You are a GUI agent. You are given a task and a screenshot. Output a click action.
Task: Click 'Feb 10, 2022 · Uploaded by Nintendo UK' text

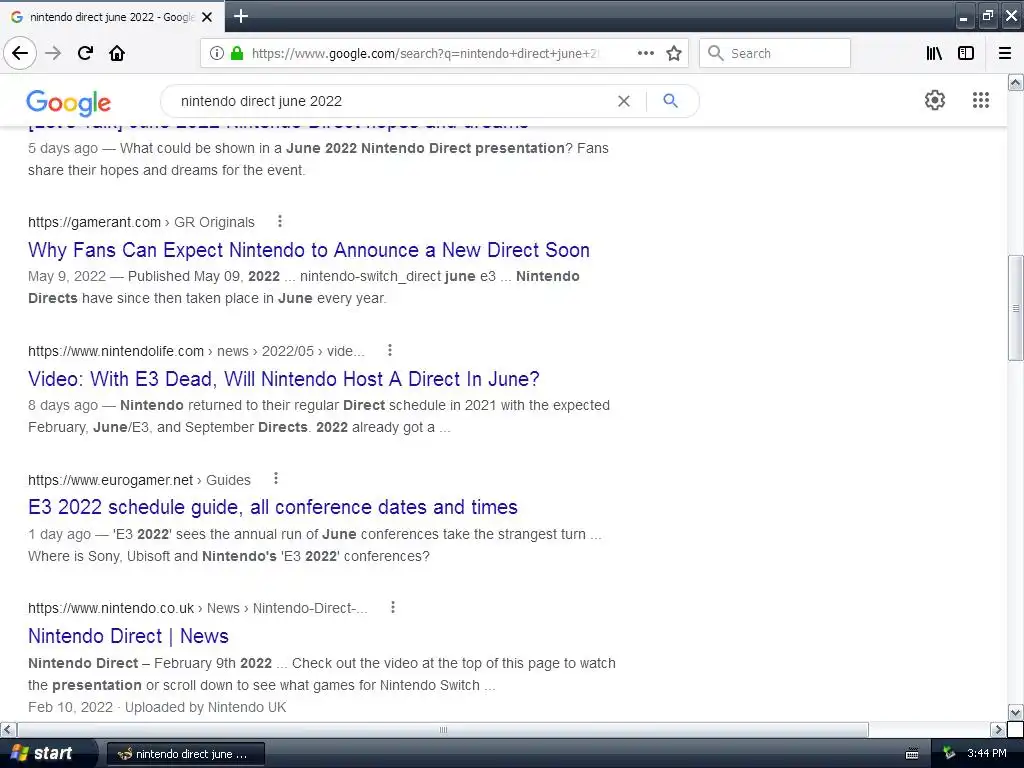click(x=157, y=707)
